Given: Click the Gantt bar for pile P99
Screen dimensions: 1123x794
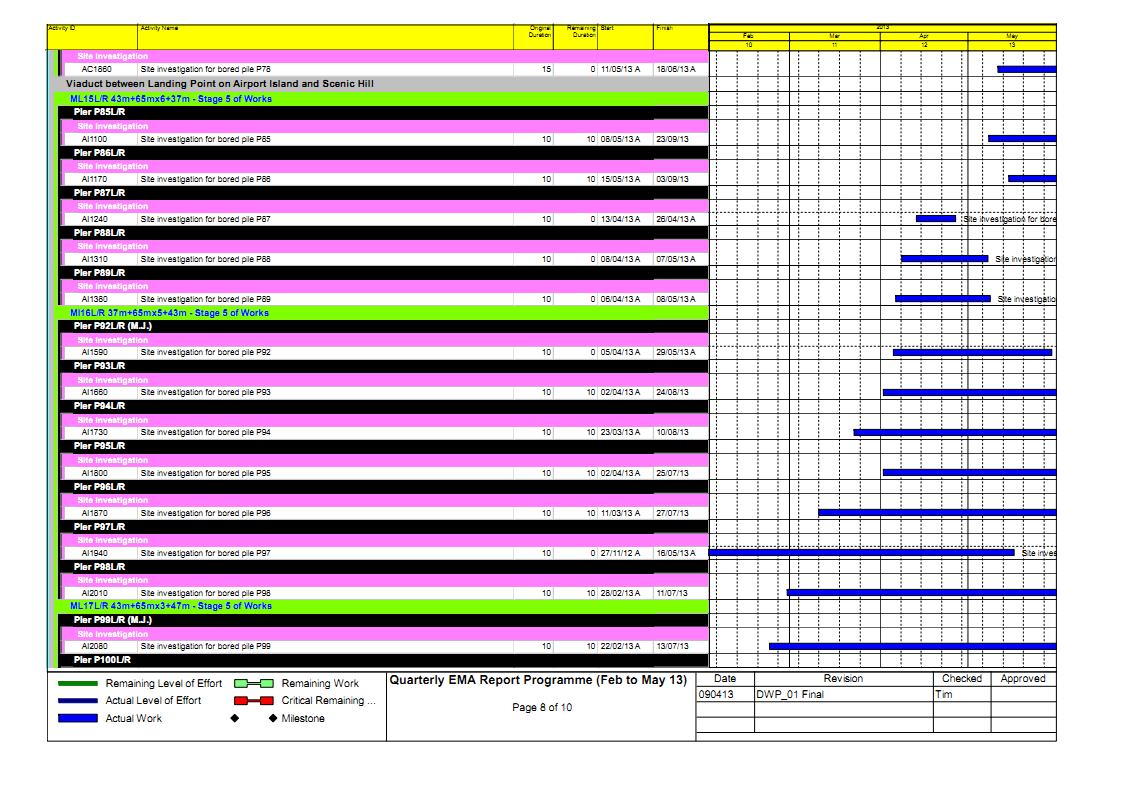Looking at the screenshot, I should tap(912, 647).
